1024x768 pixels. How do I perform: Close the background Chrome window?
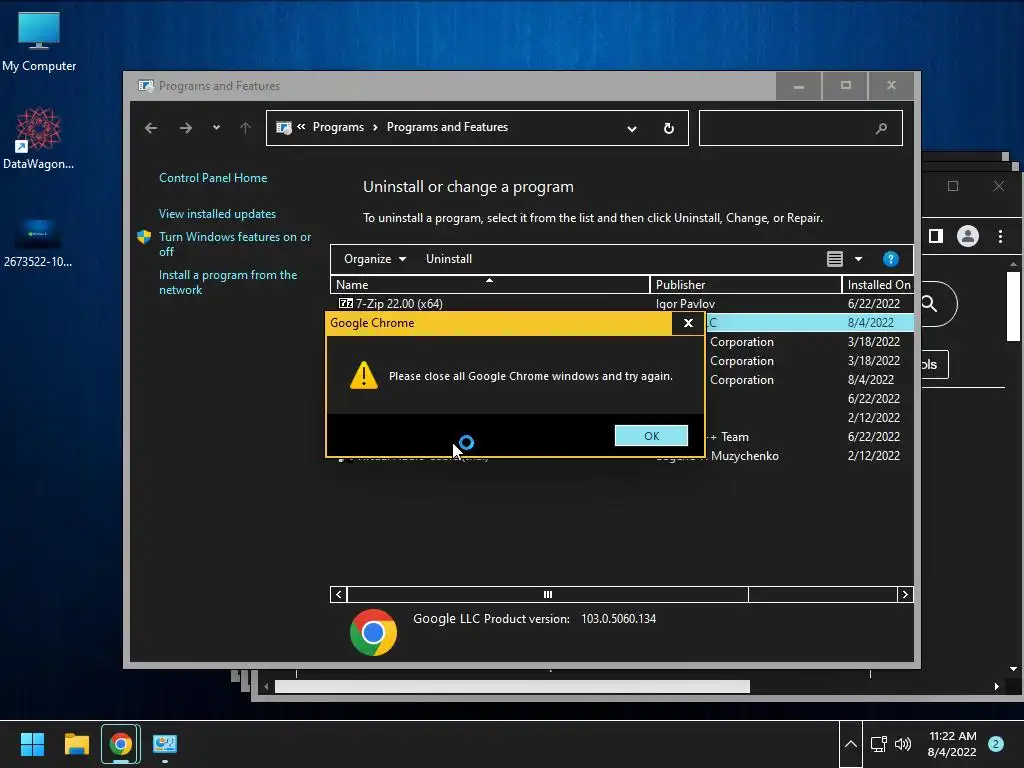click(999, 186)
